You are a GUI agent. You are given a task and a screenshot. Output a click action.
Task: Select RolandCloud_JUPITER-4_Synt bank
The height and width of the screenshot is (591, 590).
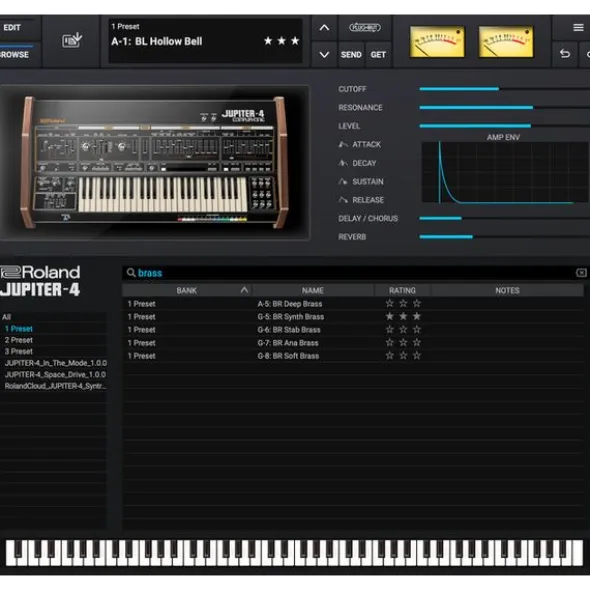click(55, 386)
